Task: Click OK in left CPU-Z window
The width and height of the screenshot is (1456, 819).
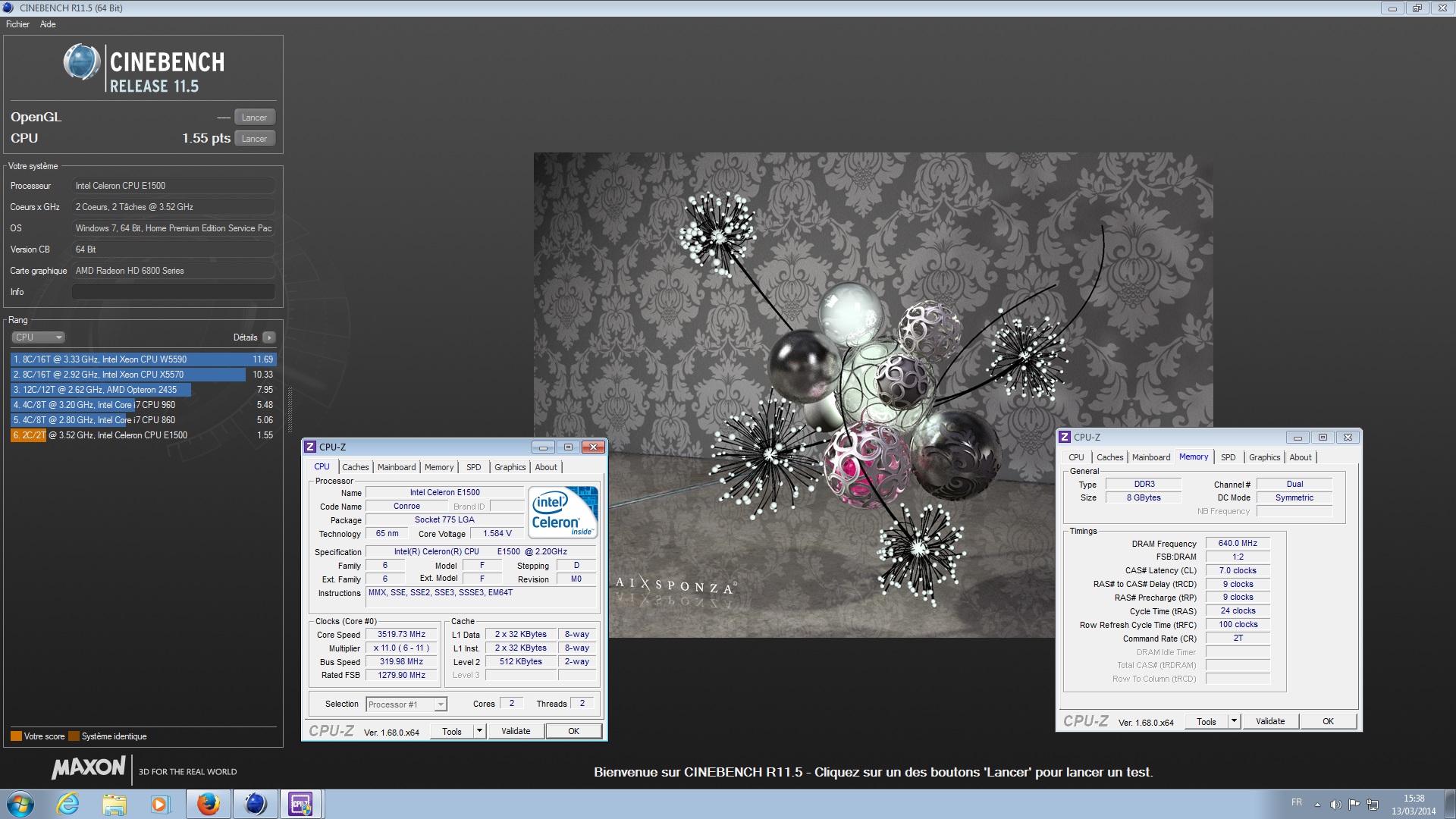Action: point(574,732)
